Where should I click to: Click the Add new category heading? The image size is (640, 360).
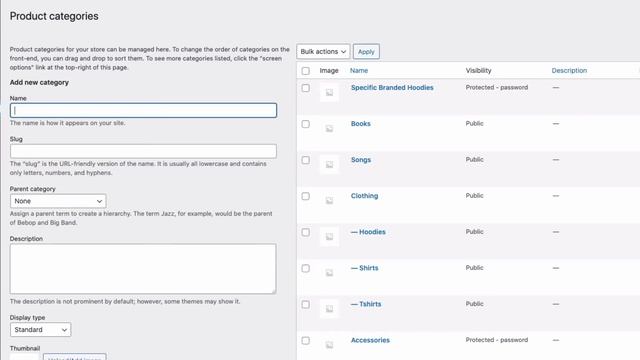39,82
